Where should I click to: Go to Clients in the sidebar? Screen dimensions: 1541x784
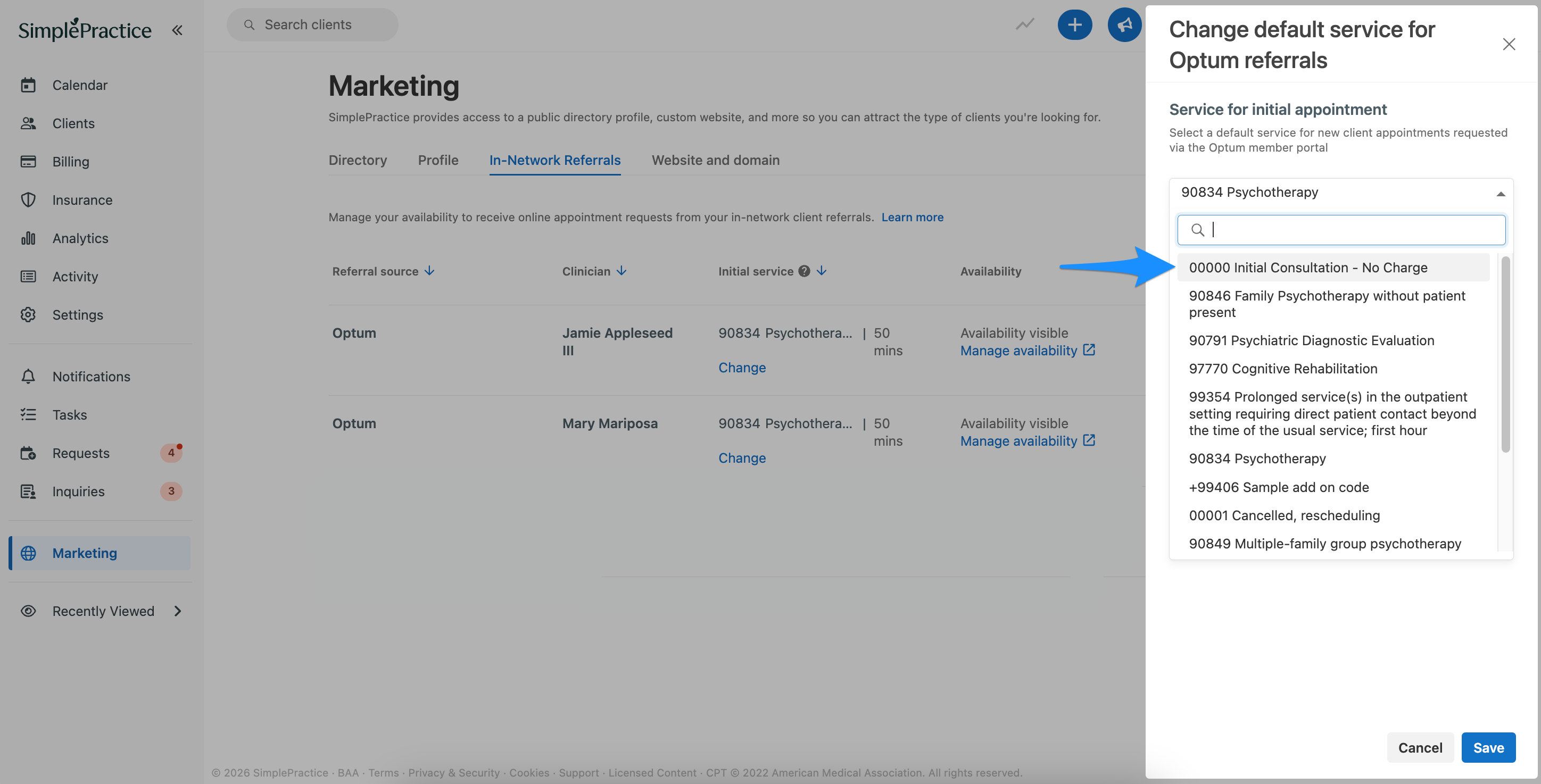coord(73,123)
